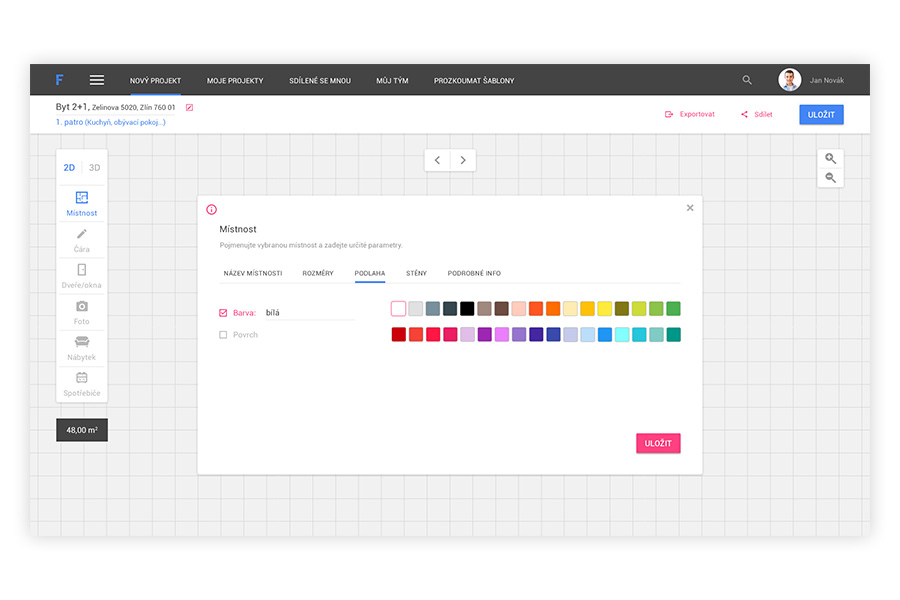900x600 pixels.
Task: Edit project name pencil icon
Action: pos(189,107)
